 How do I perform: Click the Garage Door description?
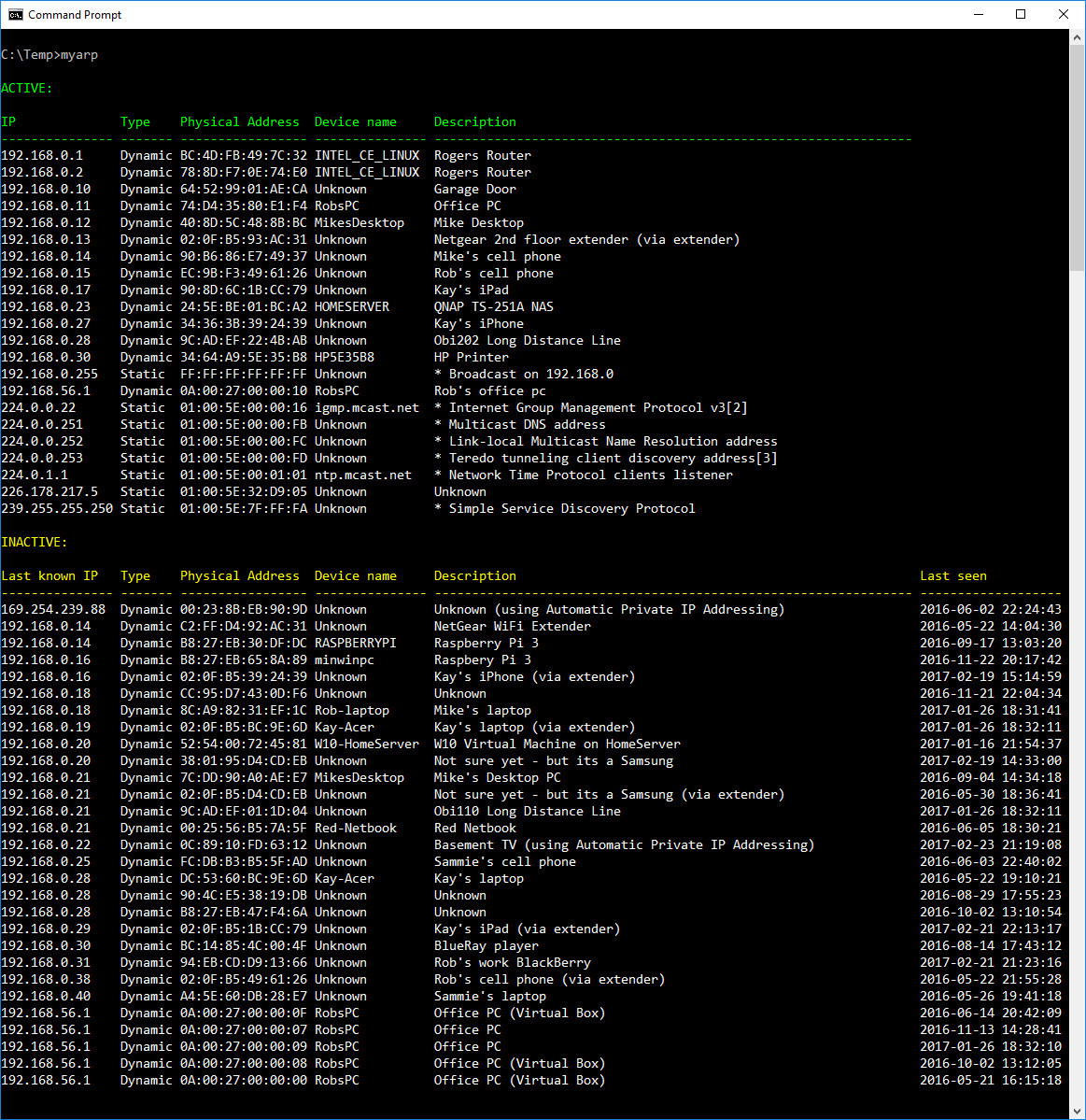[x=474, y=190]
